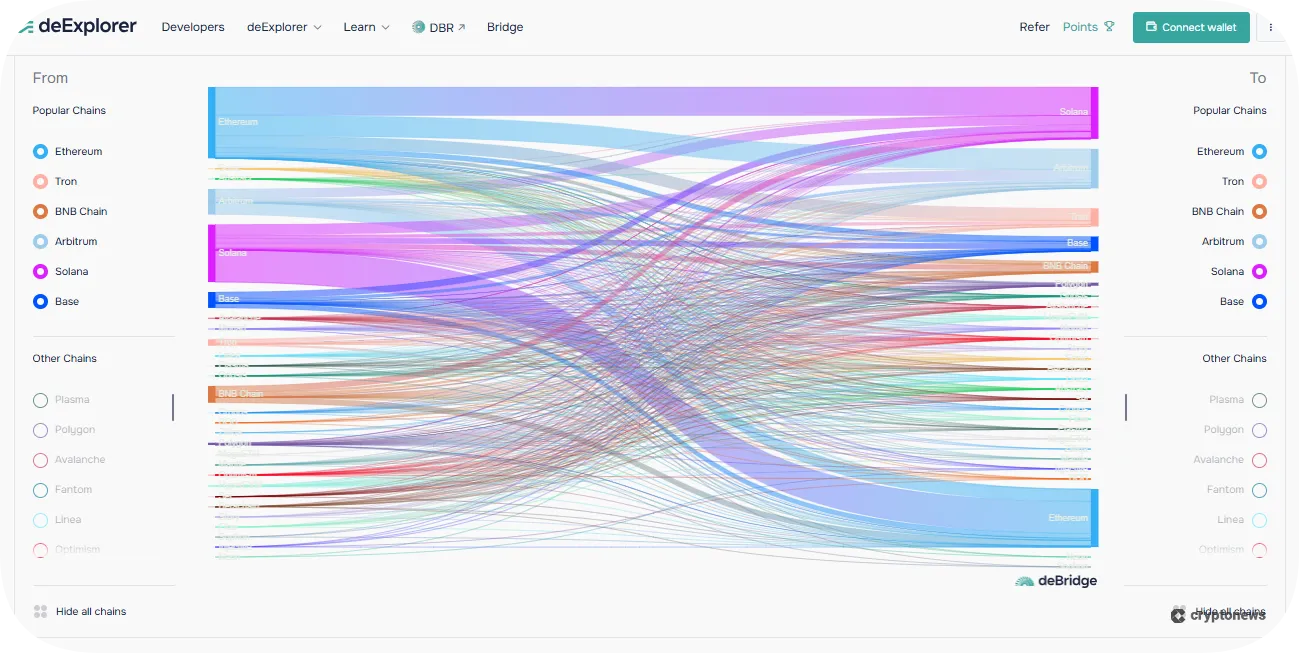Screen dimensions: 1299x653
Task: Select the BNB Chain source node in chart
Action: (212, 394)
